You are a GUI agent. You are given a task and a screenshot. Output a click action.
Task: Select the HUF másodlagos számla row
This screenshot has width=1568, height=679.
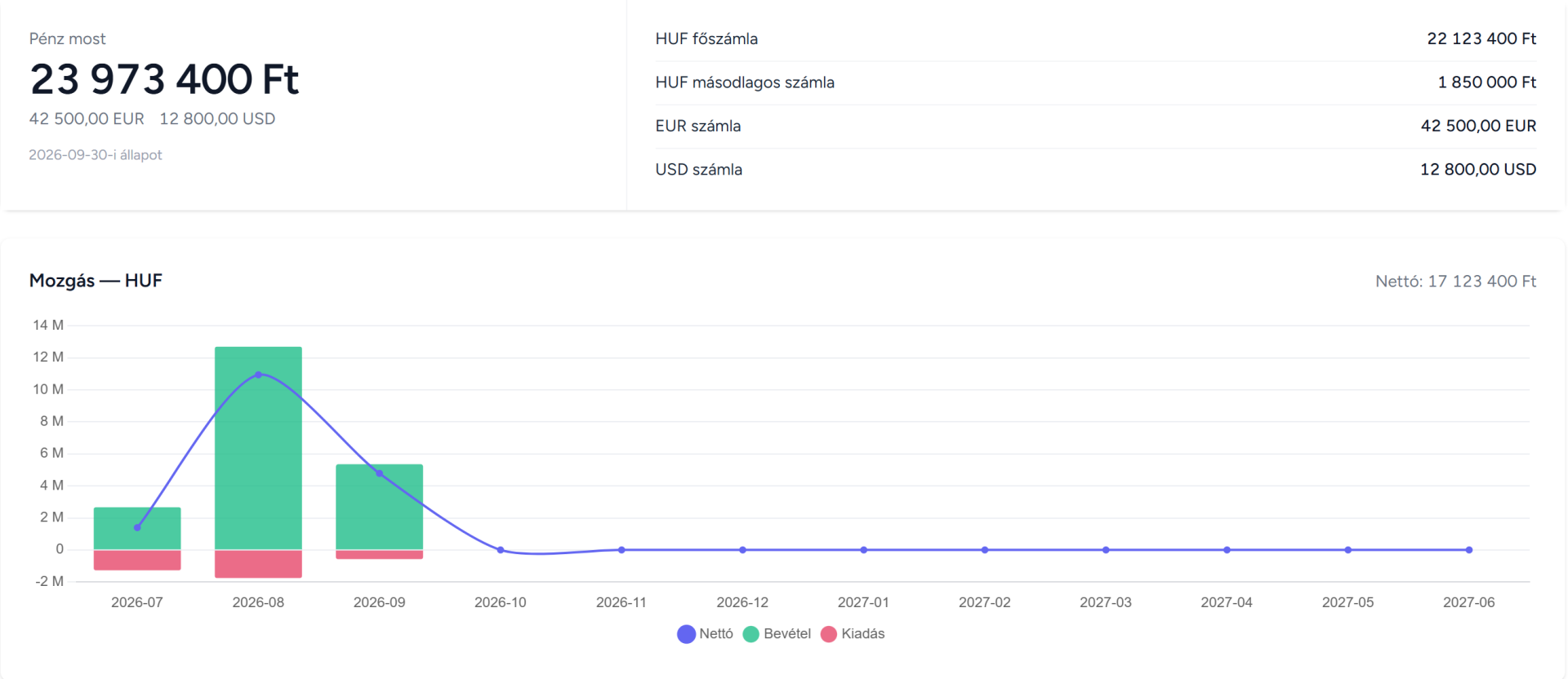[1095, 82]
